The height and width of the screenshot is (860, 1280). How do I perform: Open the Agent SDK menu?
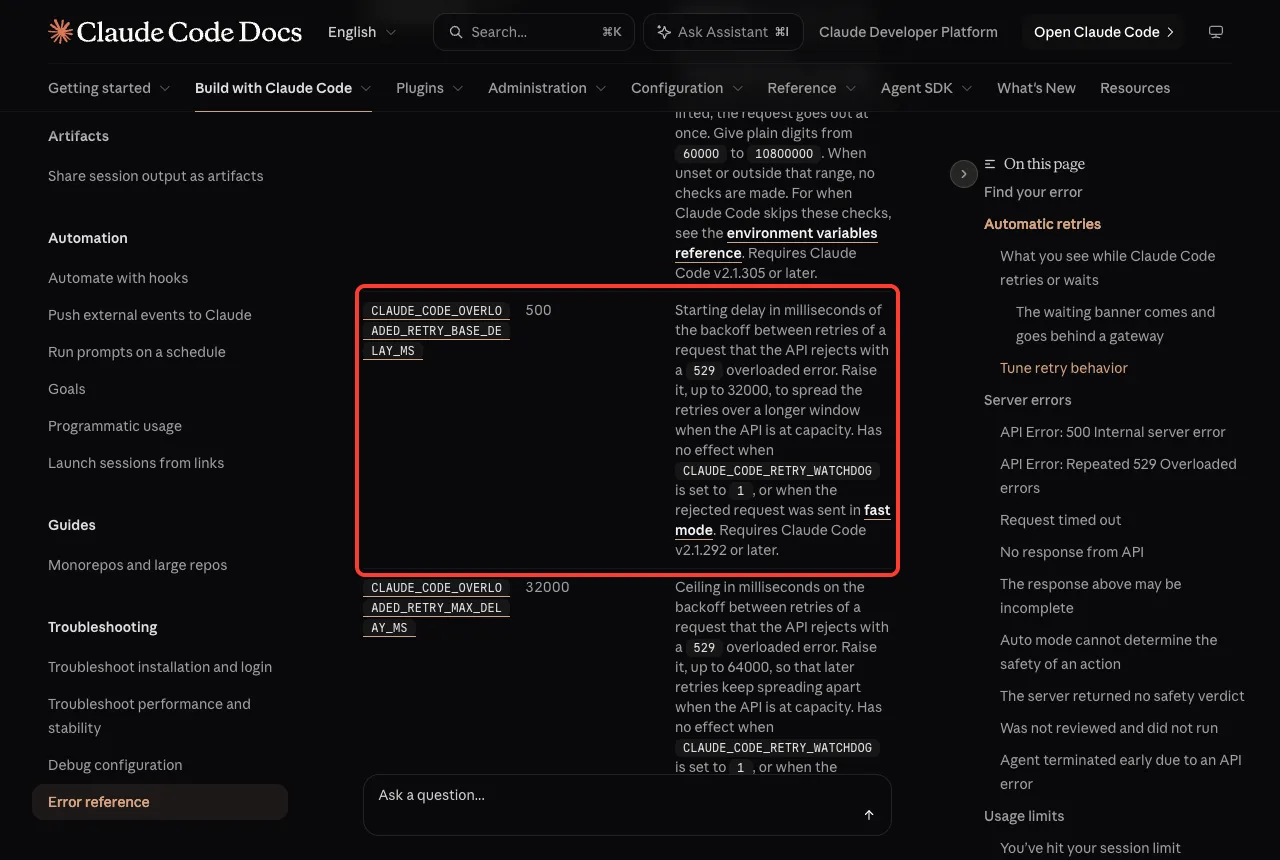pos(927,88)
